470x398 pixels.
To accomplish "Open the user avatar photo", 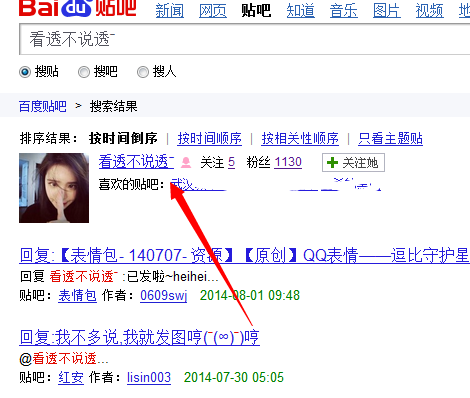I will (x=54, y=188).
